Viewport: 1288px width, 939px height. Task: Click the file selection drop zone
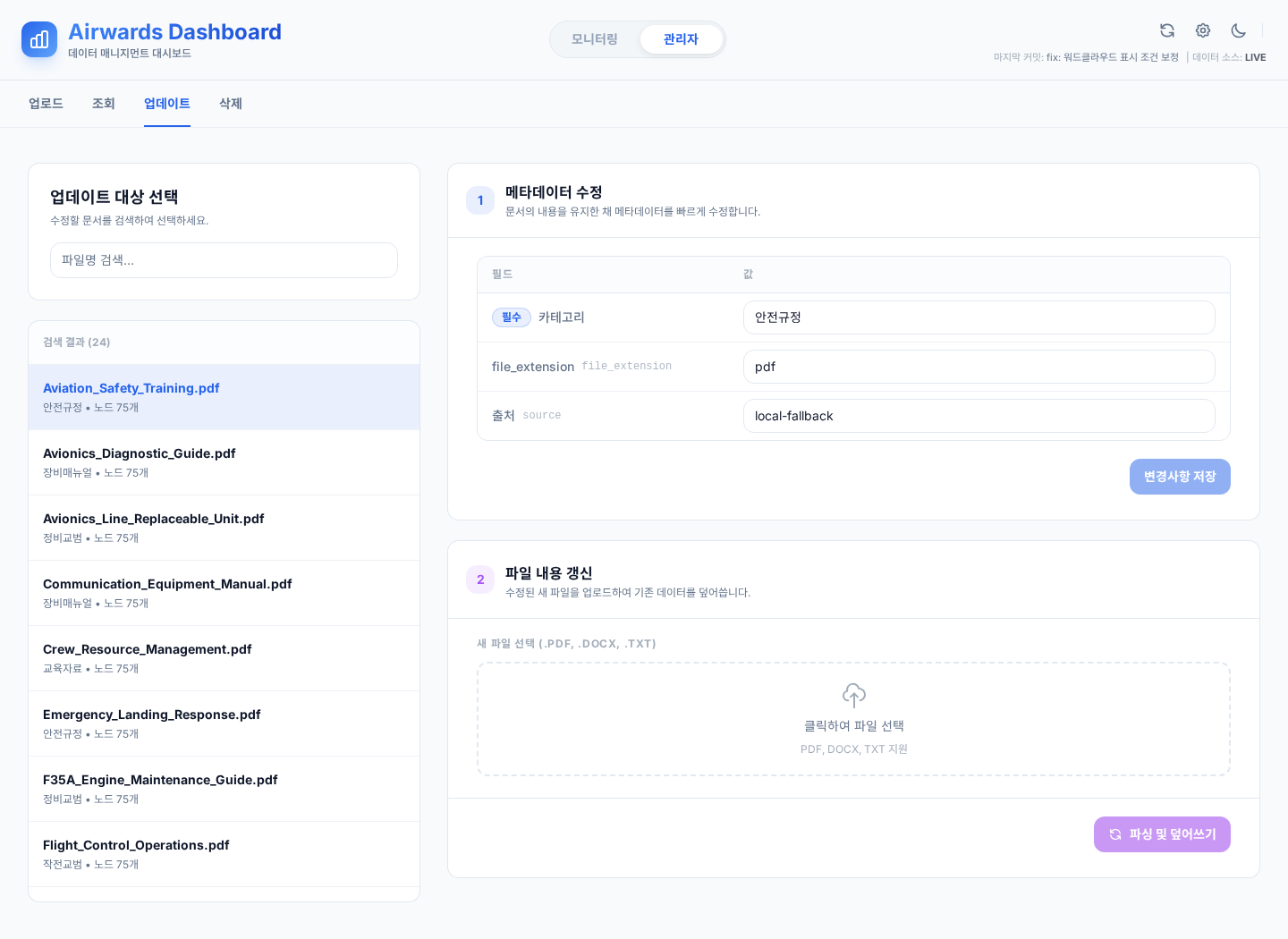(x=853, y=719)
